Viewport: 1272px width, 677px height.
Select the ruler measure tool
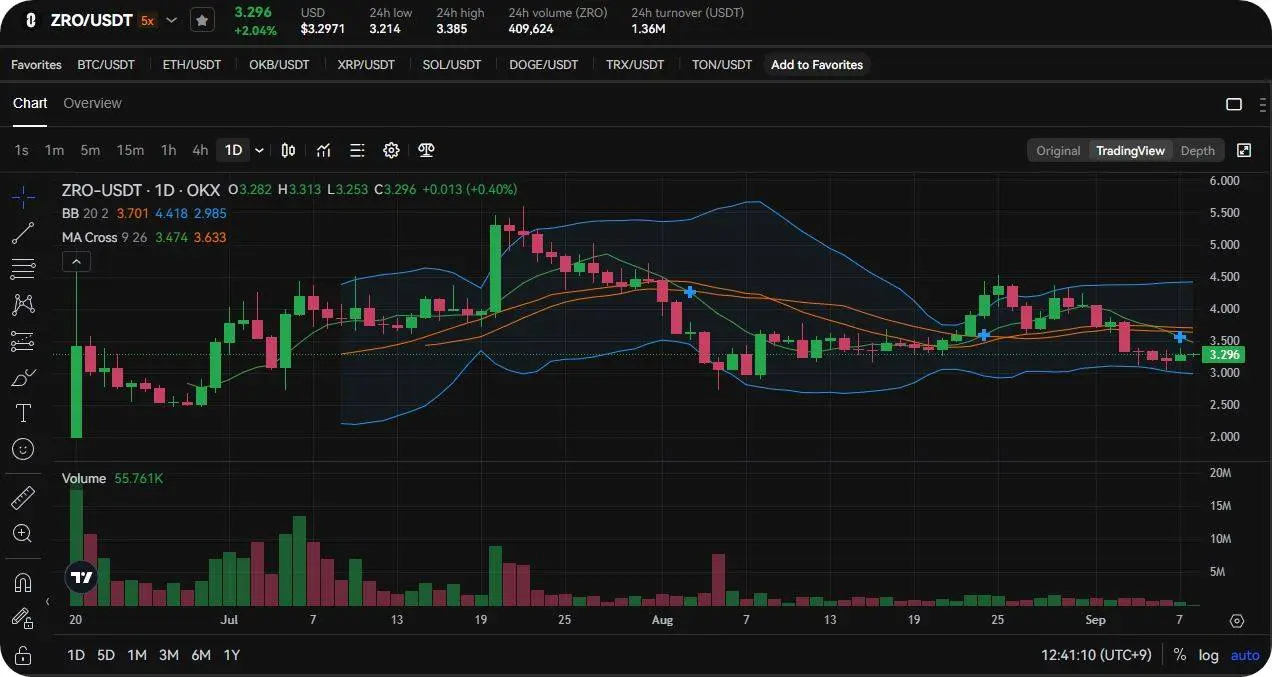(x=23, y=497)
